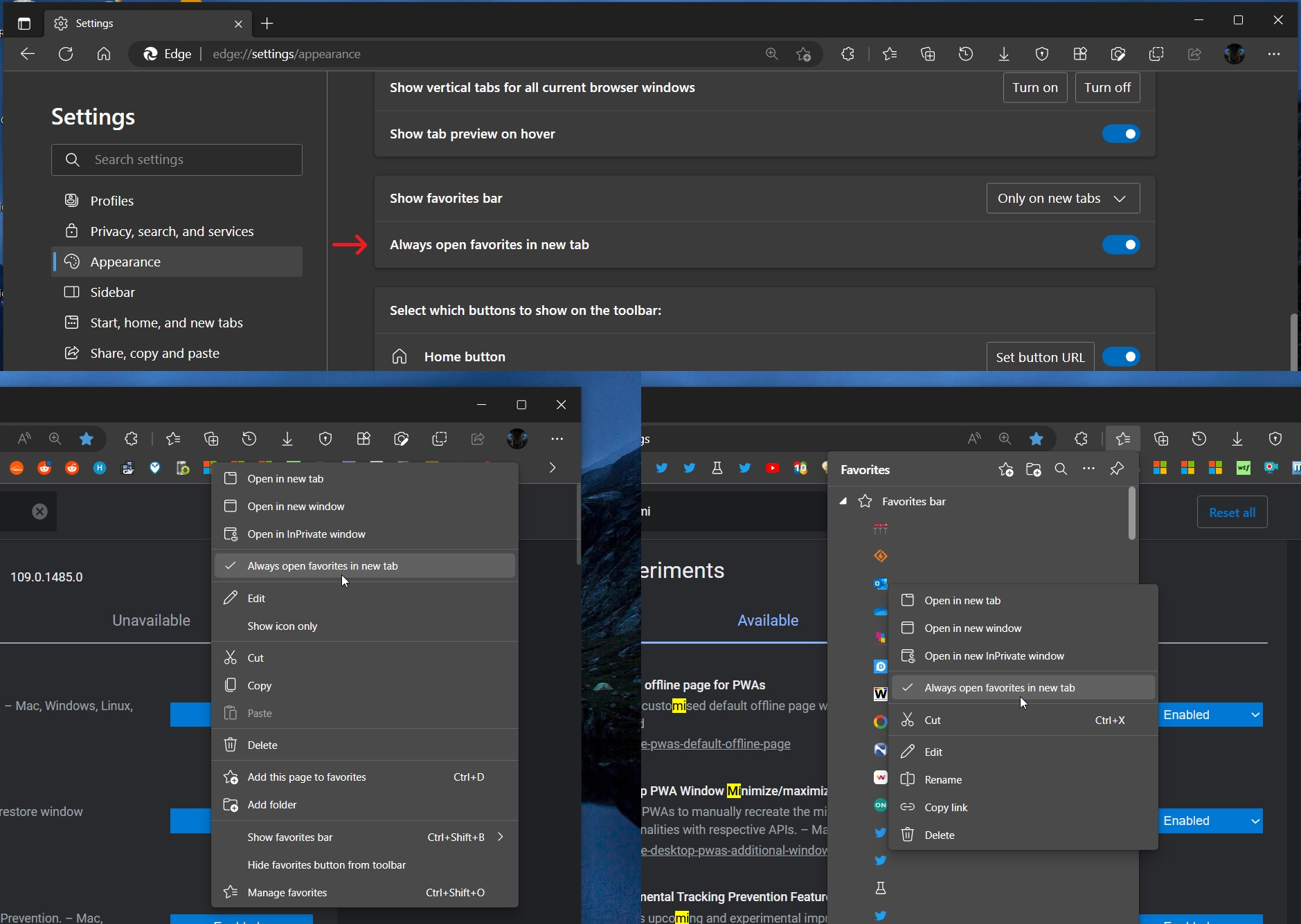
Task: Click the Read aloud icon in bottom-left window
Action: tap(24, 439)
